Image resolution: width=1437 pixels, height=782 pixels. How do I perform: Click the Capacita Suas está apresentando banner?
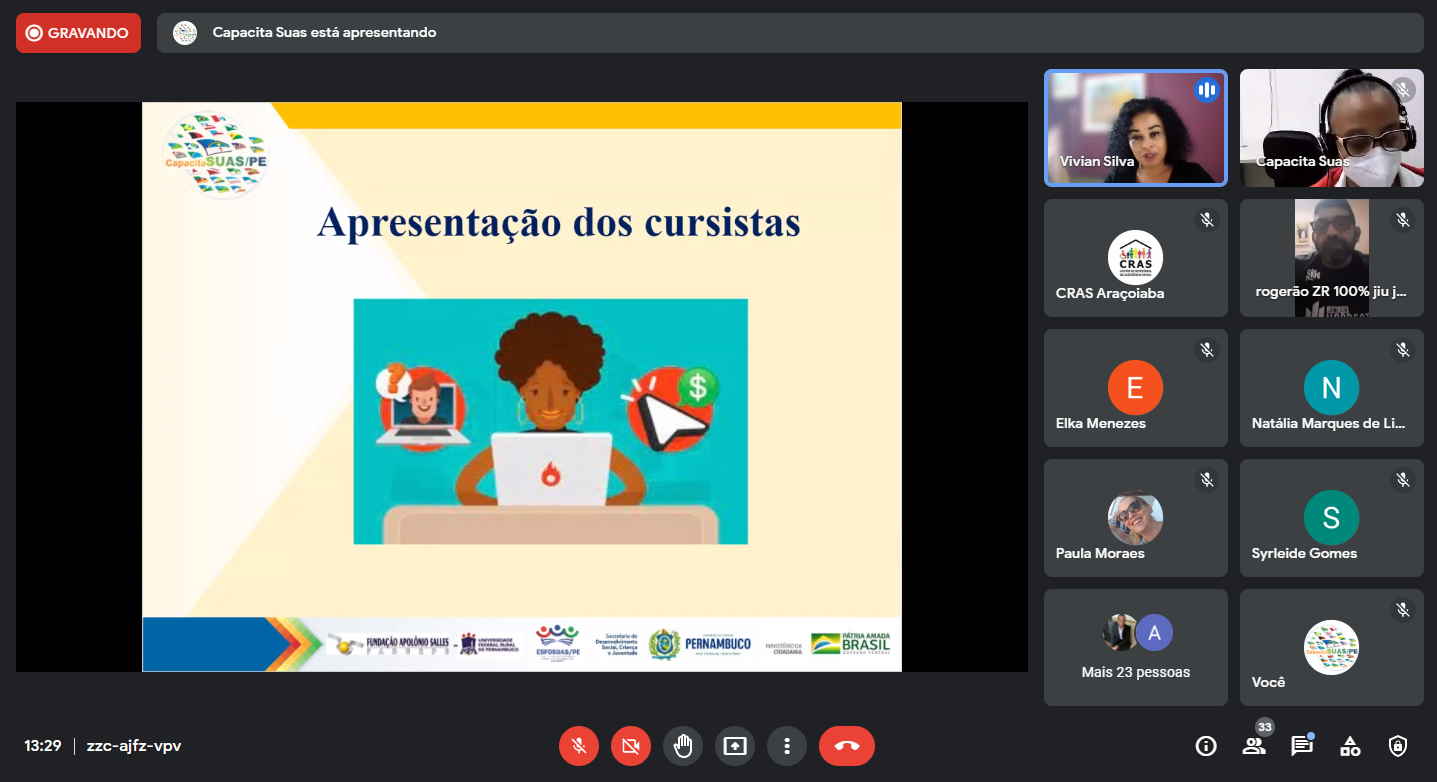790,33
